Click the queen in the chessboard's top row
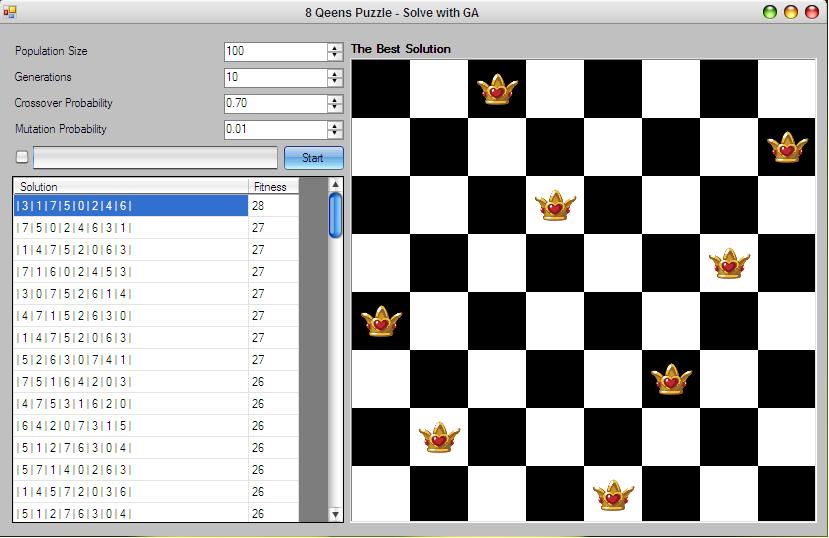The image size is (829, 538). pos(497,89)
